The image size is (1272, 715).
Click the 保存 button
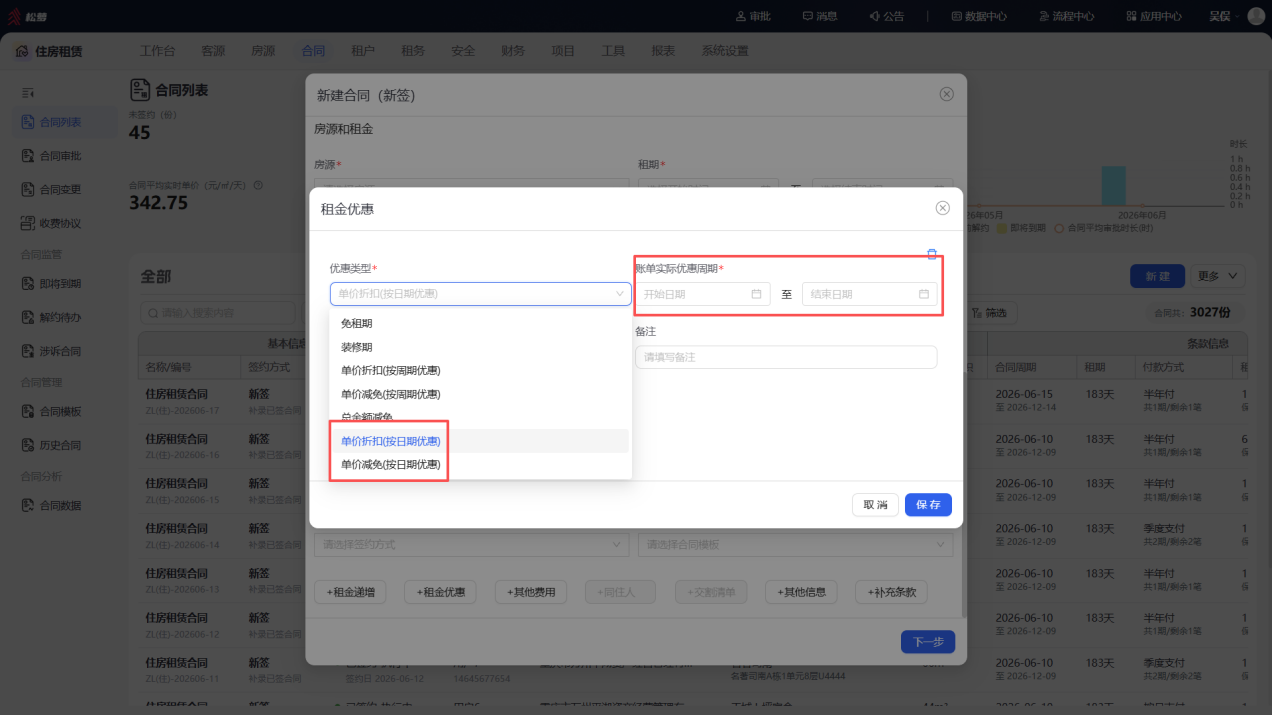928,505
